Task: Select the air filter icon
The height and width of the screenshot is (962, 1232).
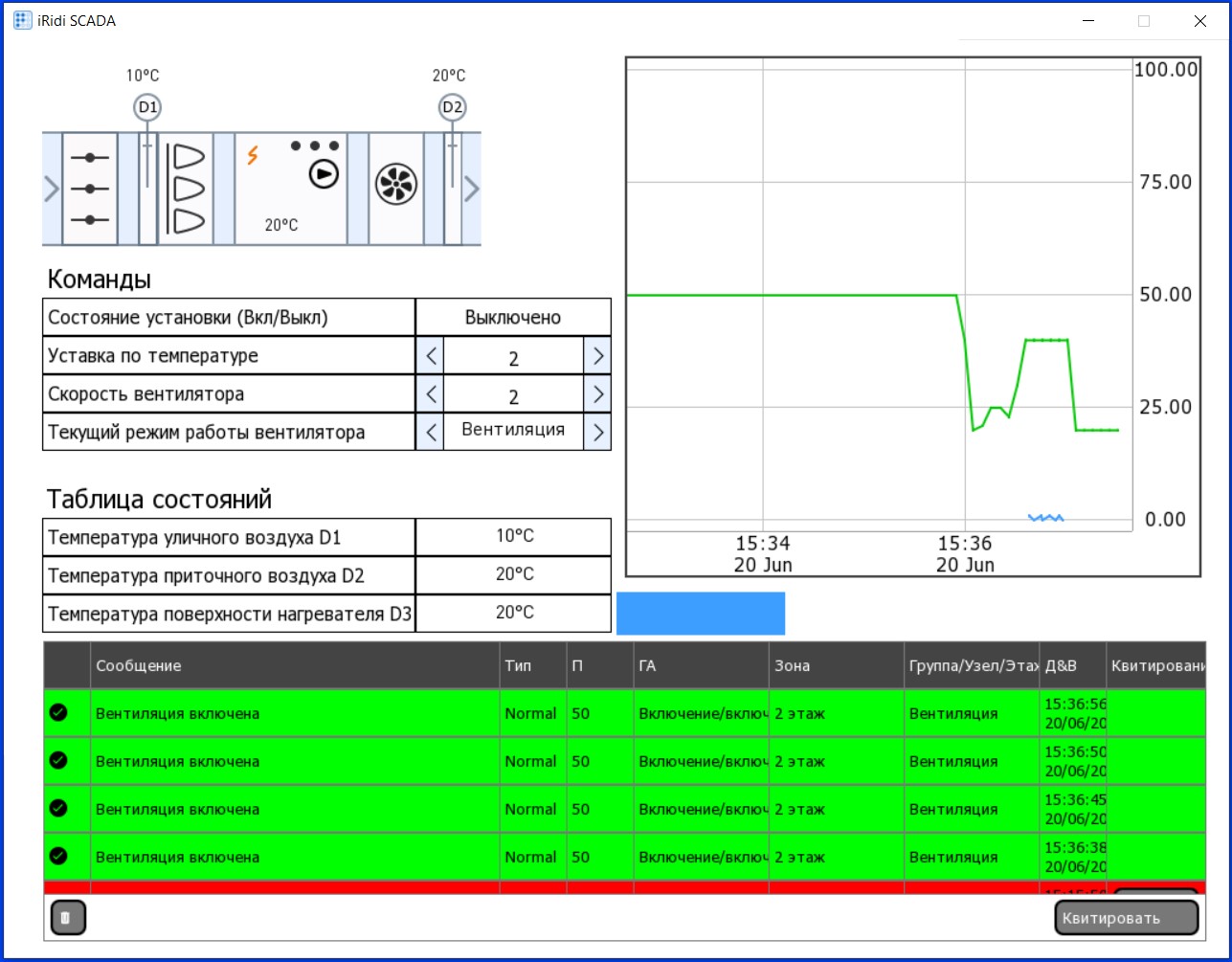Action: 186,189
